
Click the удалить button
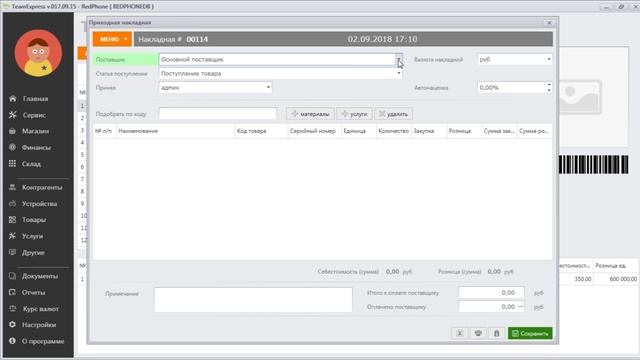tap(393, 114)
